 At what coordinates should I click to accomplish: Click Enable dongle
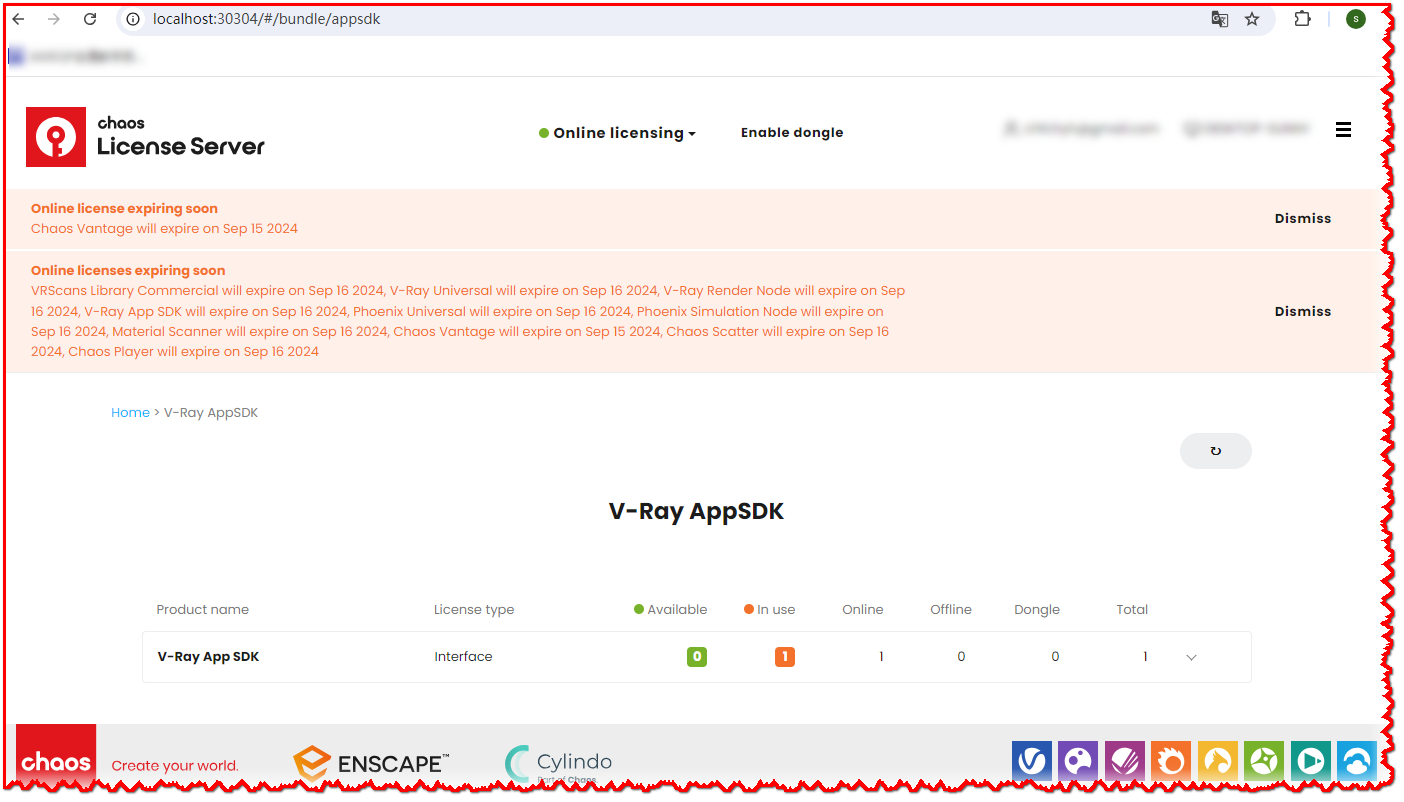[x=792, y=133]
